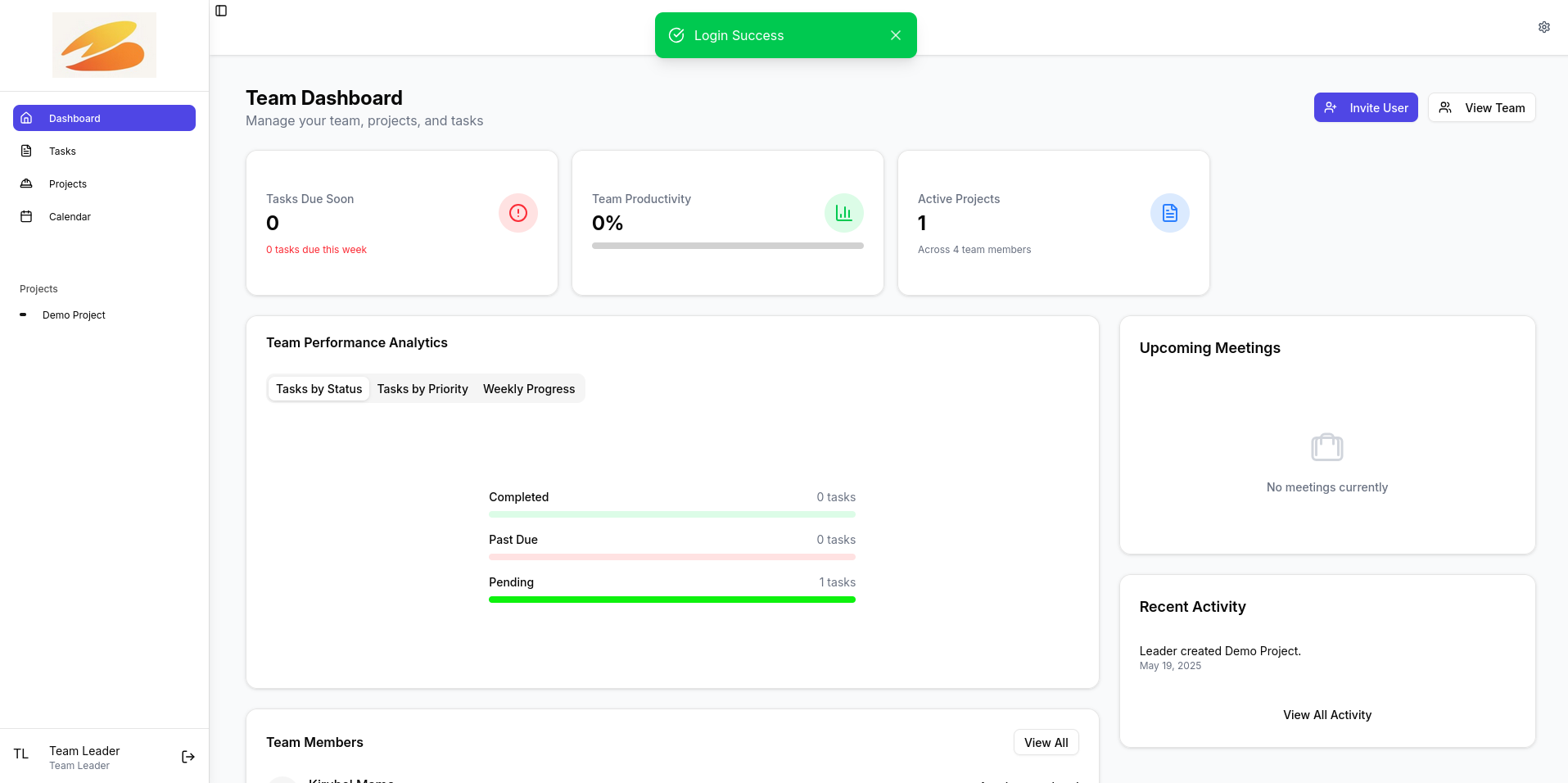Show the Weekly Progress tab
Viewport: 1568px width, 783px height.
528,389
